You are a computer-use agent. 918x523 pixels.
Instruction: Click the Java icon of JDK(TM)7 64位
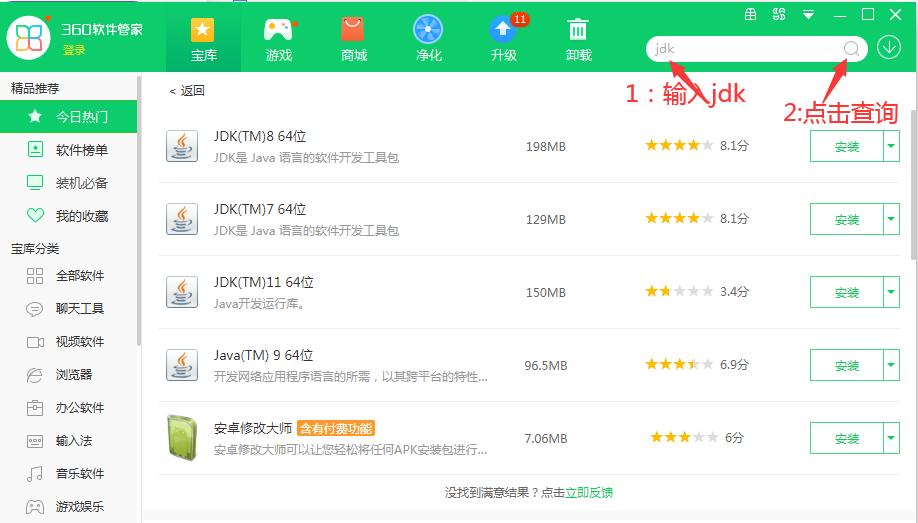182,219
